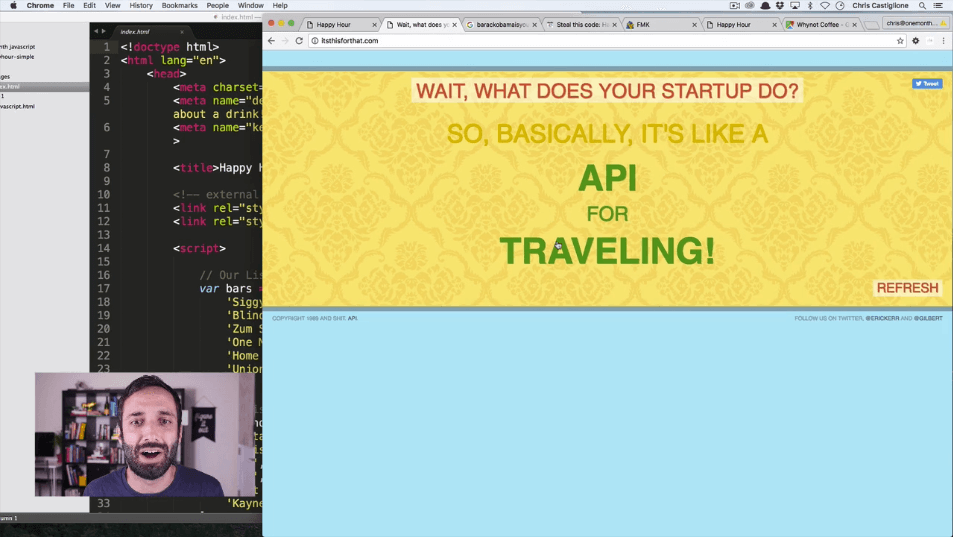Viewport: 953px width, 538px height.
Task: Open the API link in the page footer
Action: click(353, 319)
